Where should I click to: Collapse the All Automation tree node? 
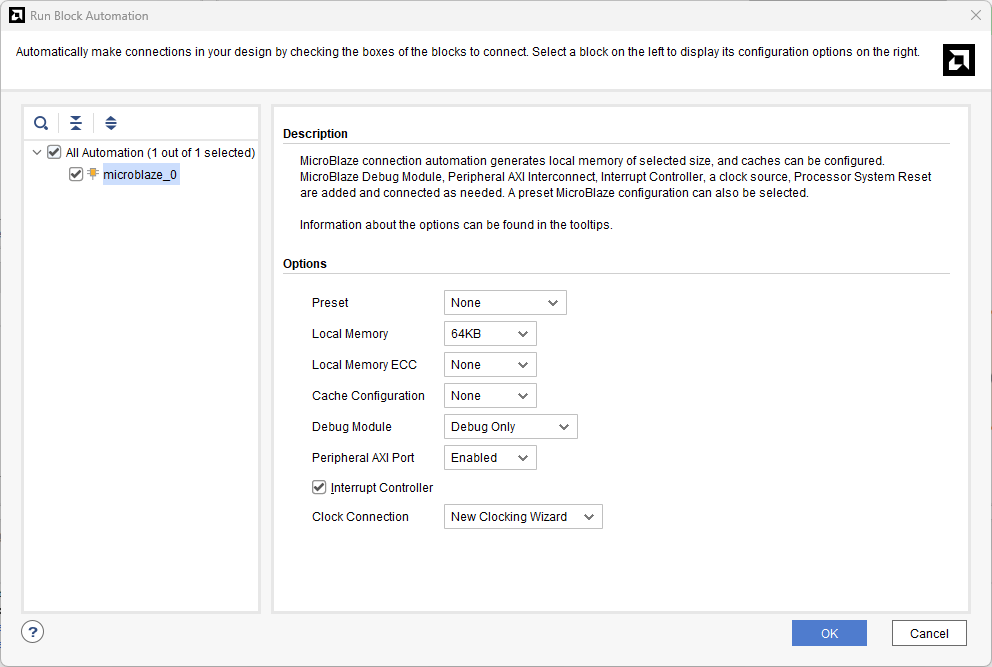click(x=37, y=153)
